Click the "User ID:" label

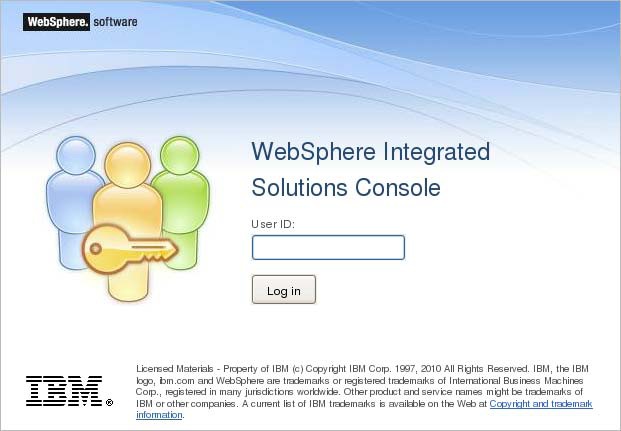click(x=273, y=224)
